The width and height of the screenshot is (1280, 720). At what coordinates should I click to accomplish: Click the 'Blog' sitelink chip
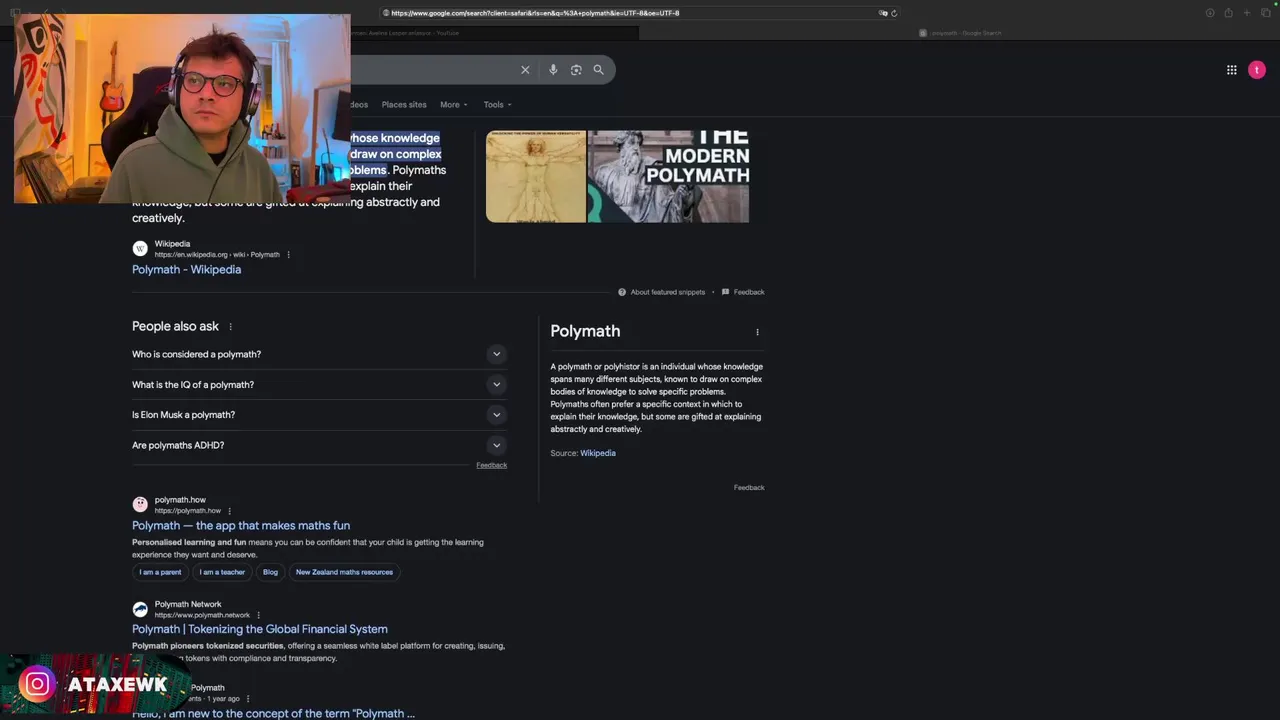pos(270,572)
